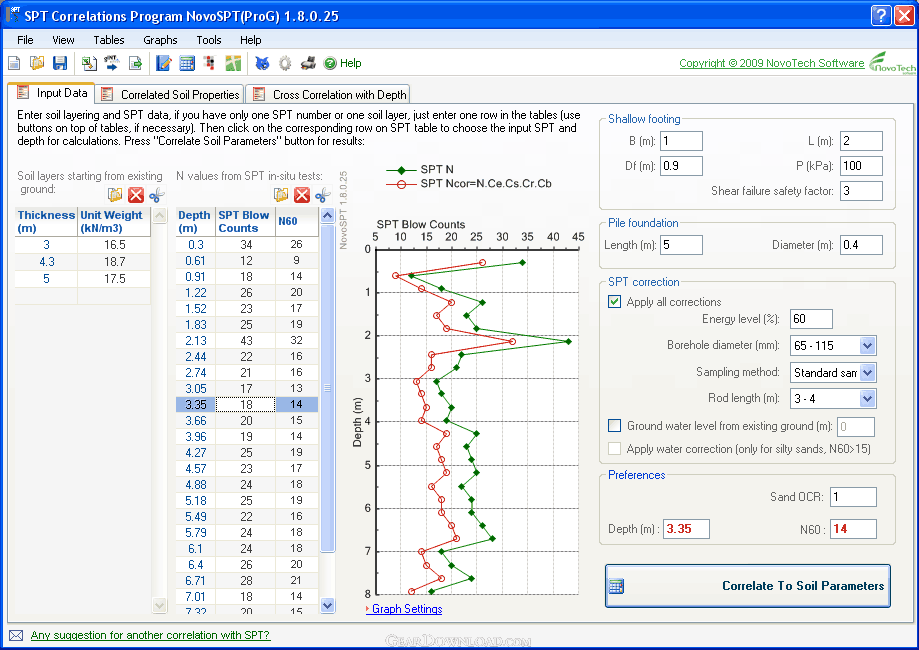919x650 pixels.
Task: Click the Sand OCR input field
Action: pyautogui.click(x=853, y=497)
